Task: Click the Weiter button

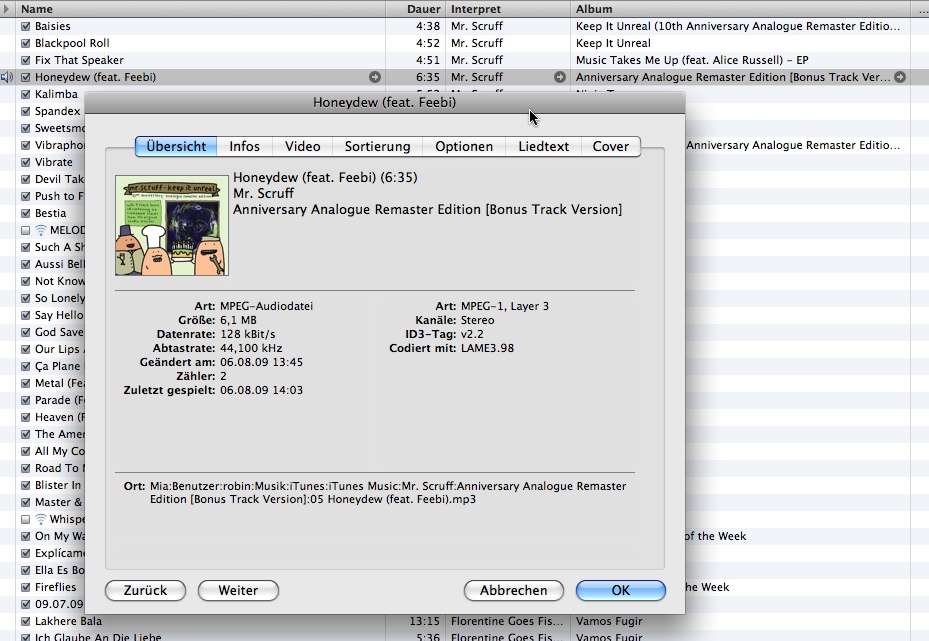Action: point(238,590)
